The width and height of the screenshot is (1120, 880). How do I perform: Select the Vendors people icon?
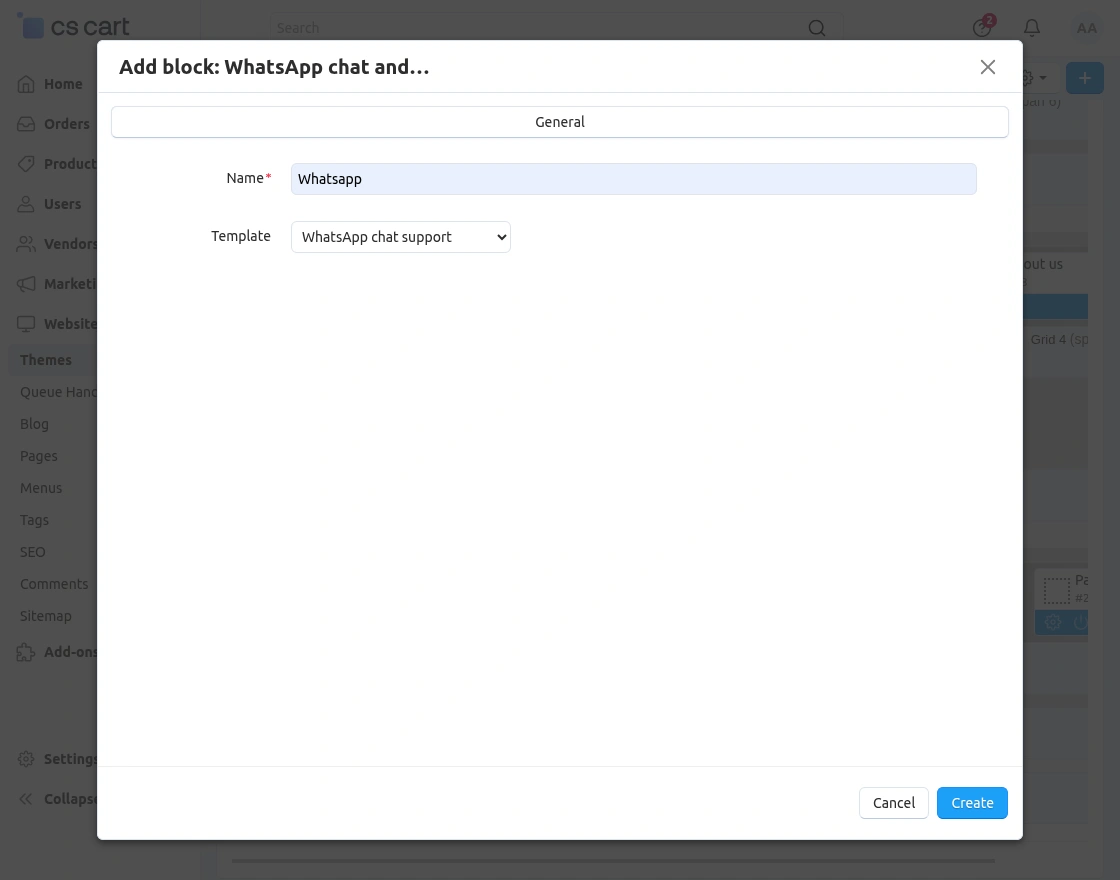tap(26, 244)
